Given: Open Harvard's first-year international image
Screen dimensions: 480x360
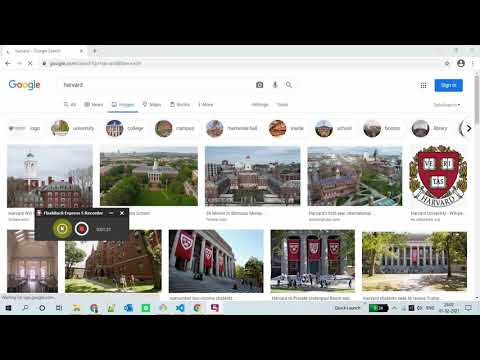Looking at the screenshot, I should (355, 176).
